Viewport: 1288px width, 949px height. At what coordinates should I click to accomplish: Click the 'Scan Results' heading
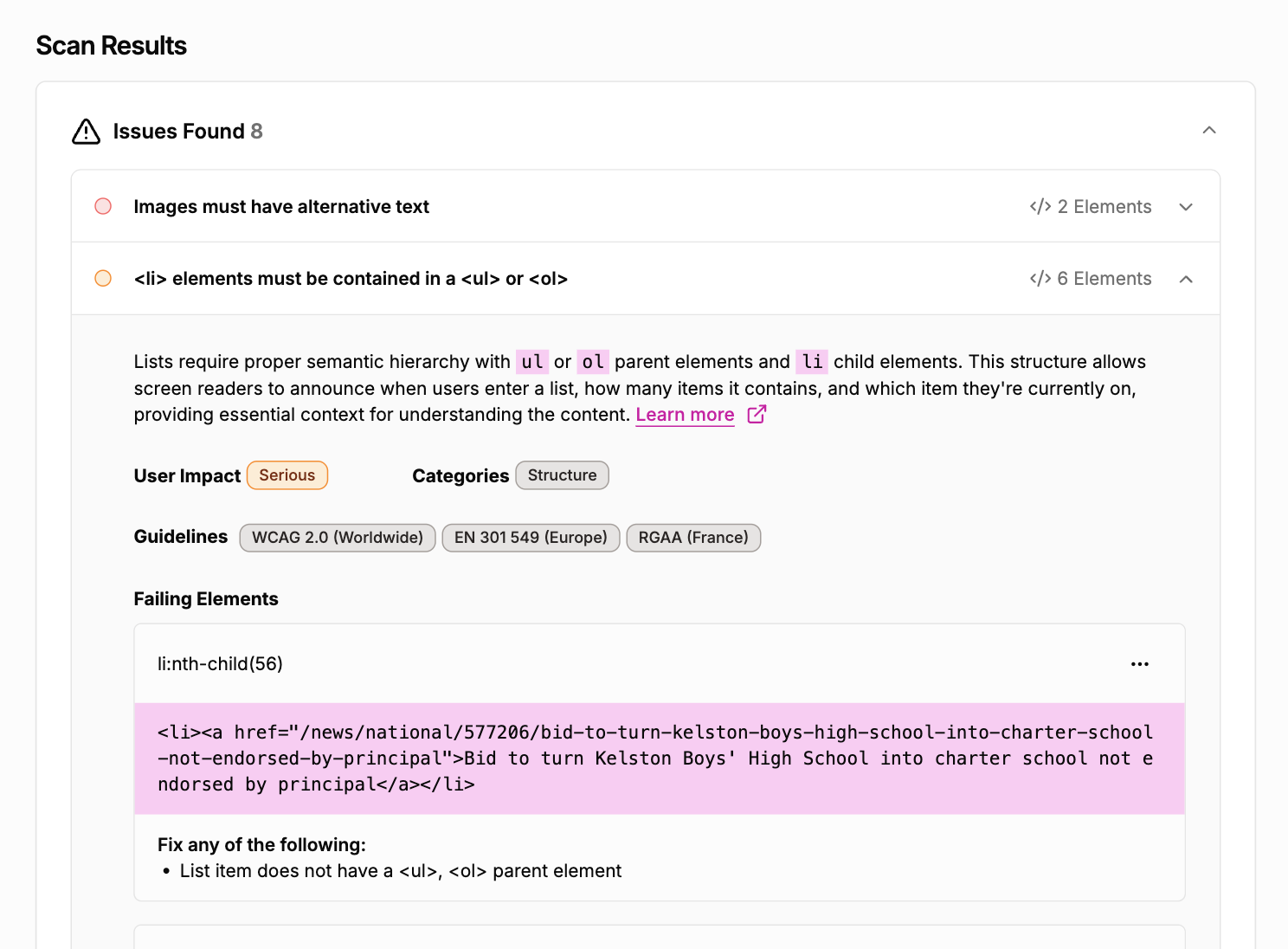pos(112,46)
